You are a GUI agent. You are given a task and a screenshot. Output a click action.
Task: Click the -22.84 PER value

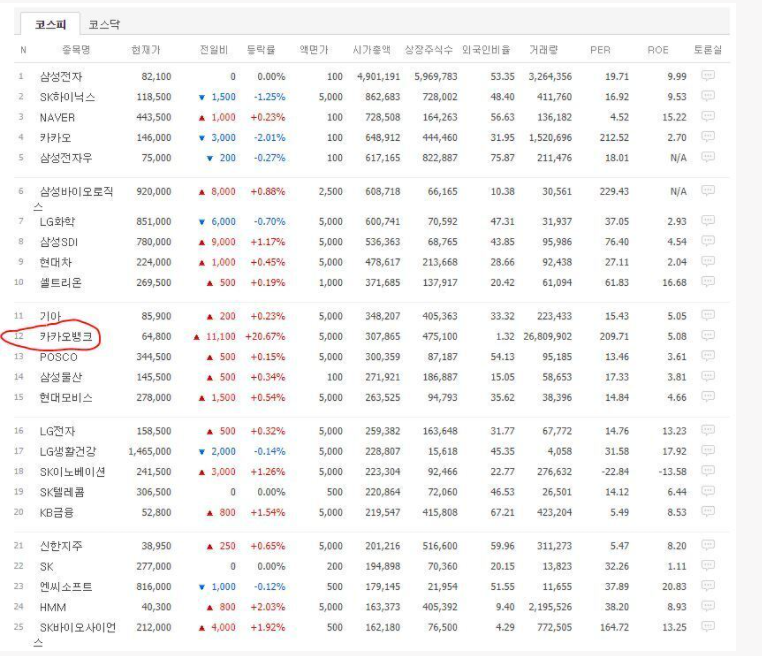click(613, 472)
